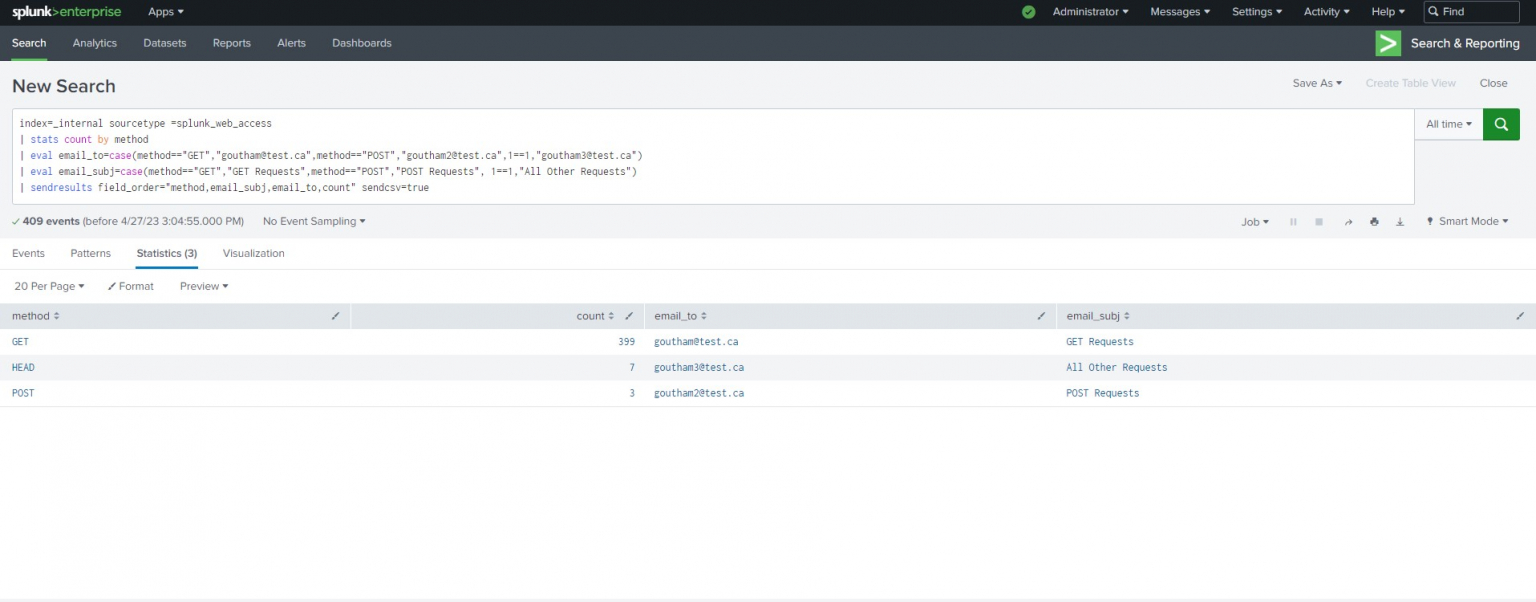Switch to the Visualization tab
This screenshot has height=602, width=1536.
(253, 253)
